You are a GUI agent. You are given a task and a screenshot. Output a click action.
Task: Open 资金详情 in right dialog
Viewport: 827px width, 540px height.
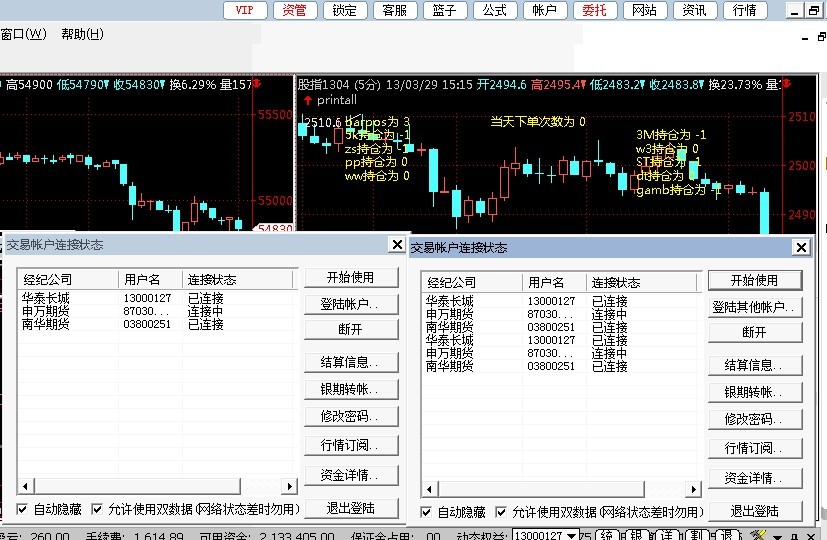tap(755, 478)
